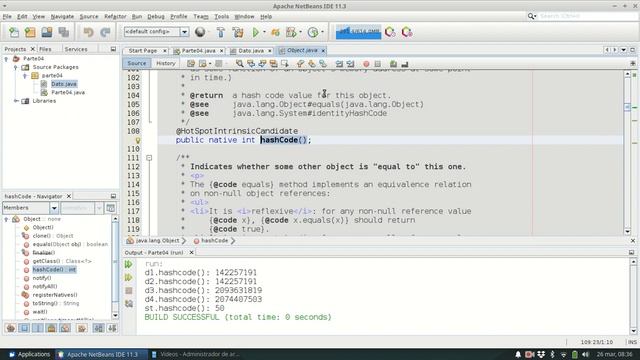This screenshot has width=640, height=360.
Task: Select equals(Object obj) in Navigator
Action: pyautogui.click(x=70, y=244)
